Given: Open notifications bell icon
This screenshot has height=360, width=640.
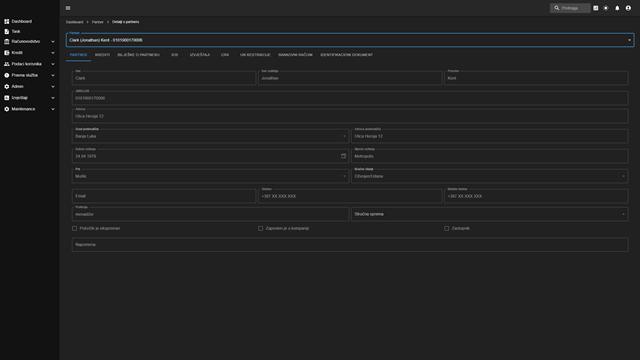Looking at the screenshot, I should (617, 8).
